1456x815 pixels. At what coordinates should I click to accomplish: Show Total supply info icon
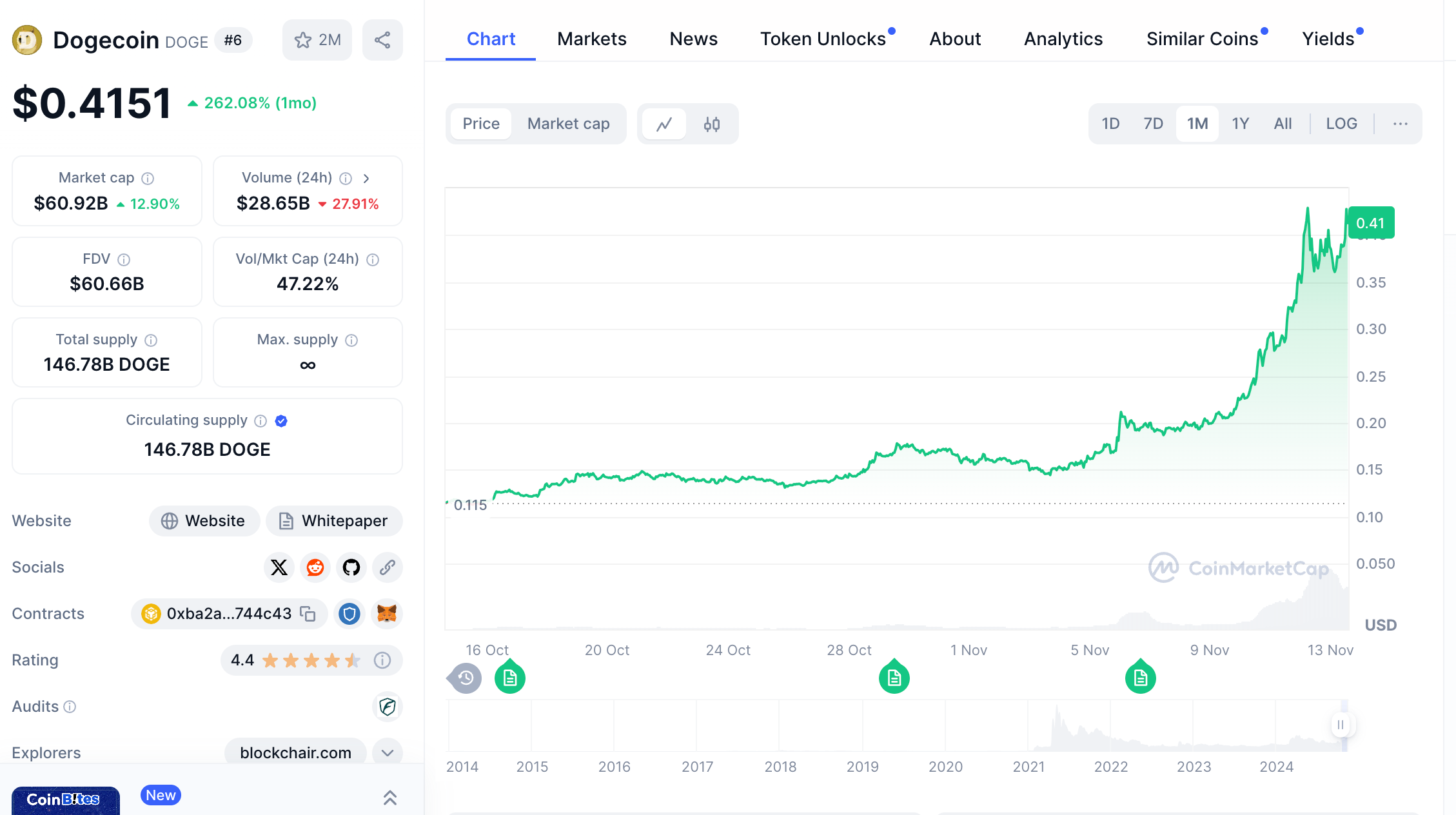click(x=151, y=340)
